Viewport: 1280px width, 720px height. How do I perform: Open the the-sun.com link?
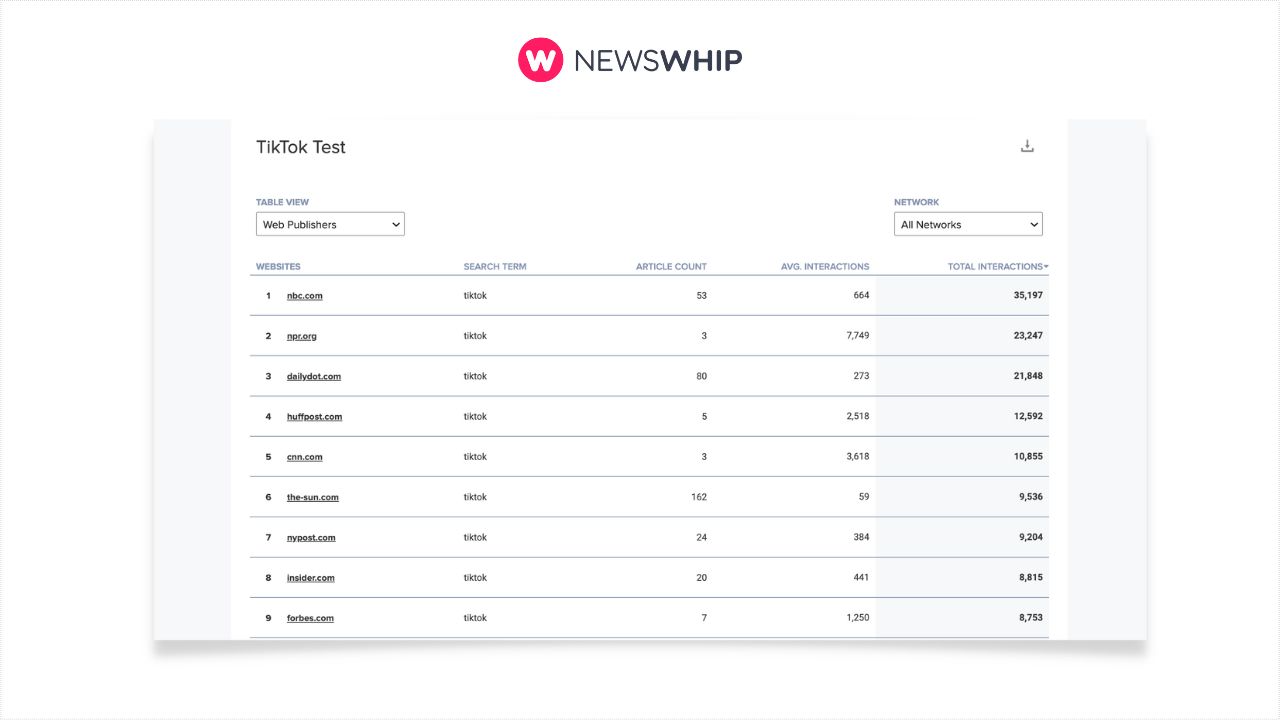coord(313,497)
